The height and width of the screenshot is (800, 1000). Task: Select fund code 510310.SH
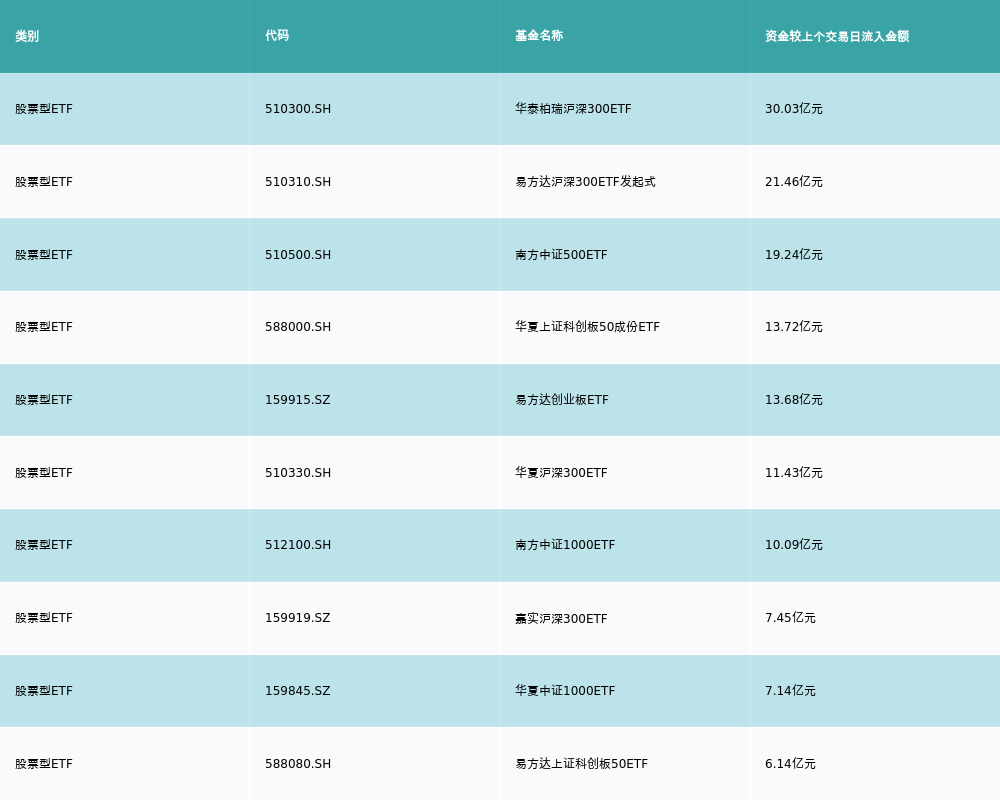[x=298, y=182]
